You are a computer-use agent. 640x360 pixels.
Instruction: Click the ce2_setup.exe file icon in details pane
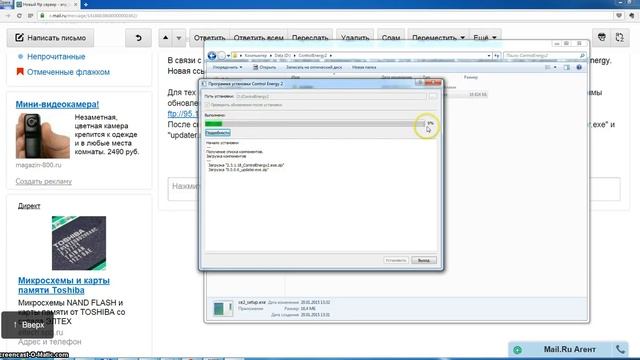222,309
